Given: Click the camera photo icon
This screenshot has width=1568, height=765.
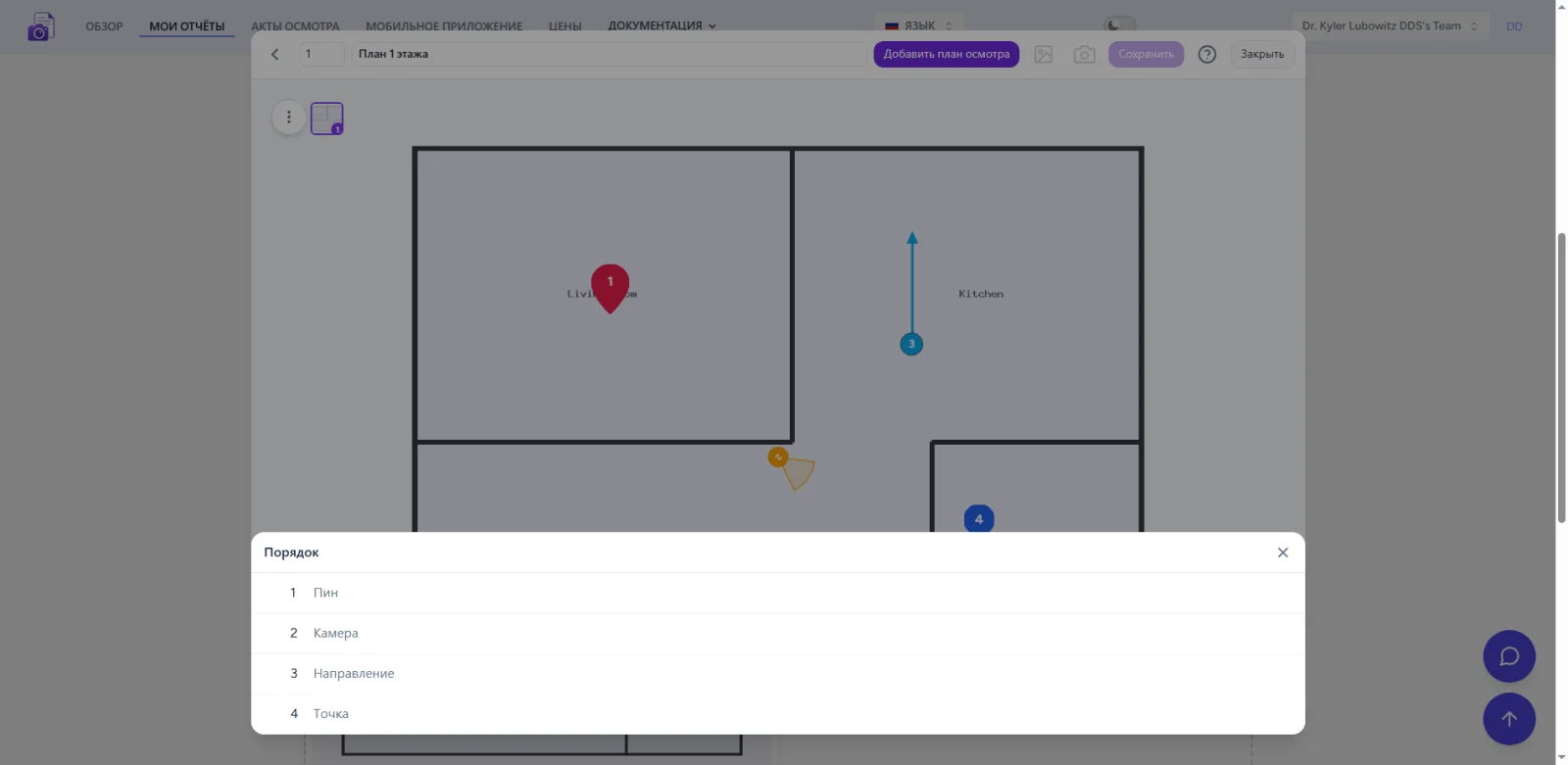Looking at the screenshot, I should point(1084,55).
